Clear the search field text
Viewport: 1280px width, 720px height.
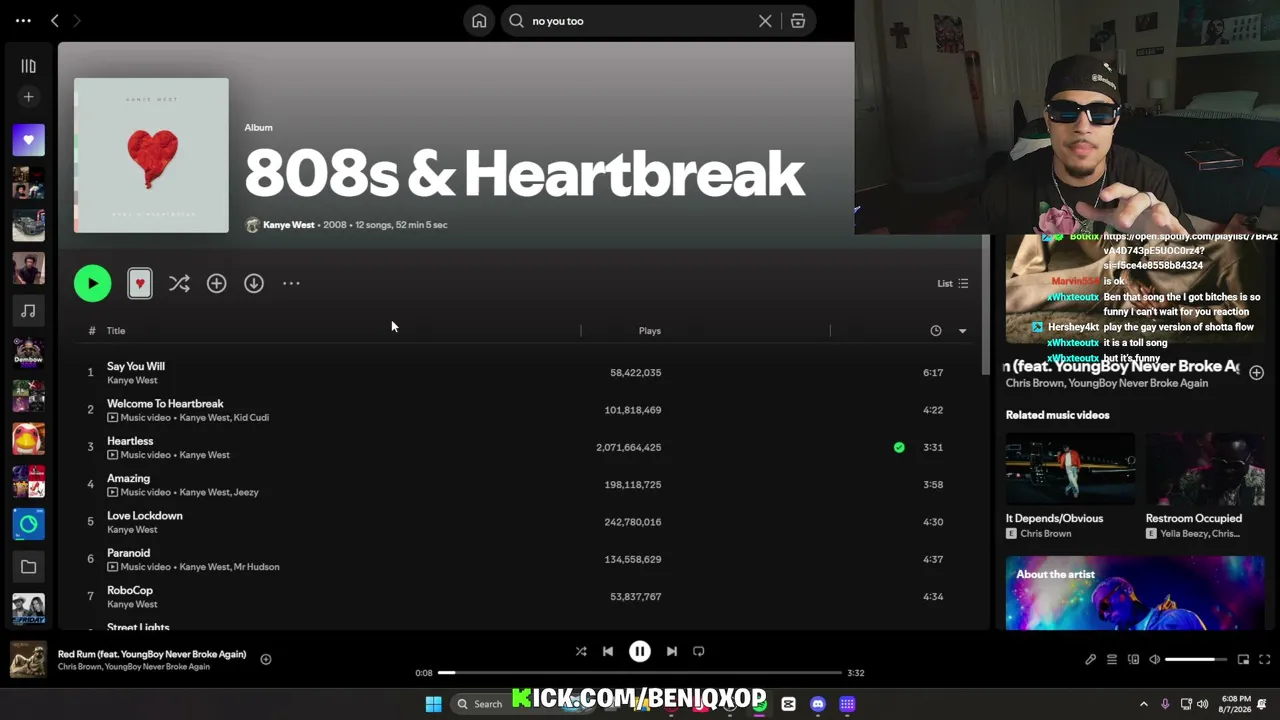[765, 21]
